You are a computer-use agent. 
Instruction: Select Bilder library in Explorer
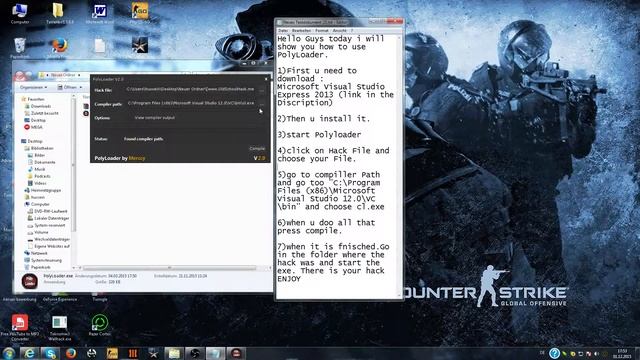(x=36, y=155)
